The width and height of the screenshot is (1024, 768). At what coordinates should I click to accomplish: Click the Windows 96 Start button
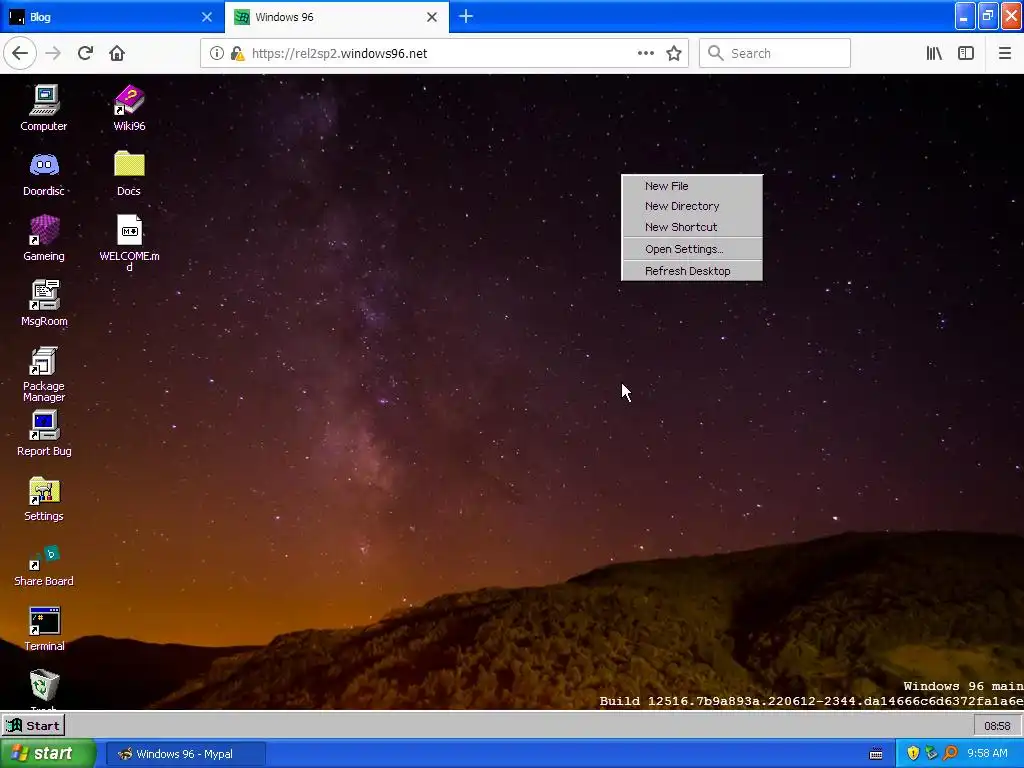(x=33, y=726)
